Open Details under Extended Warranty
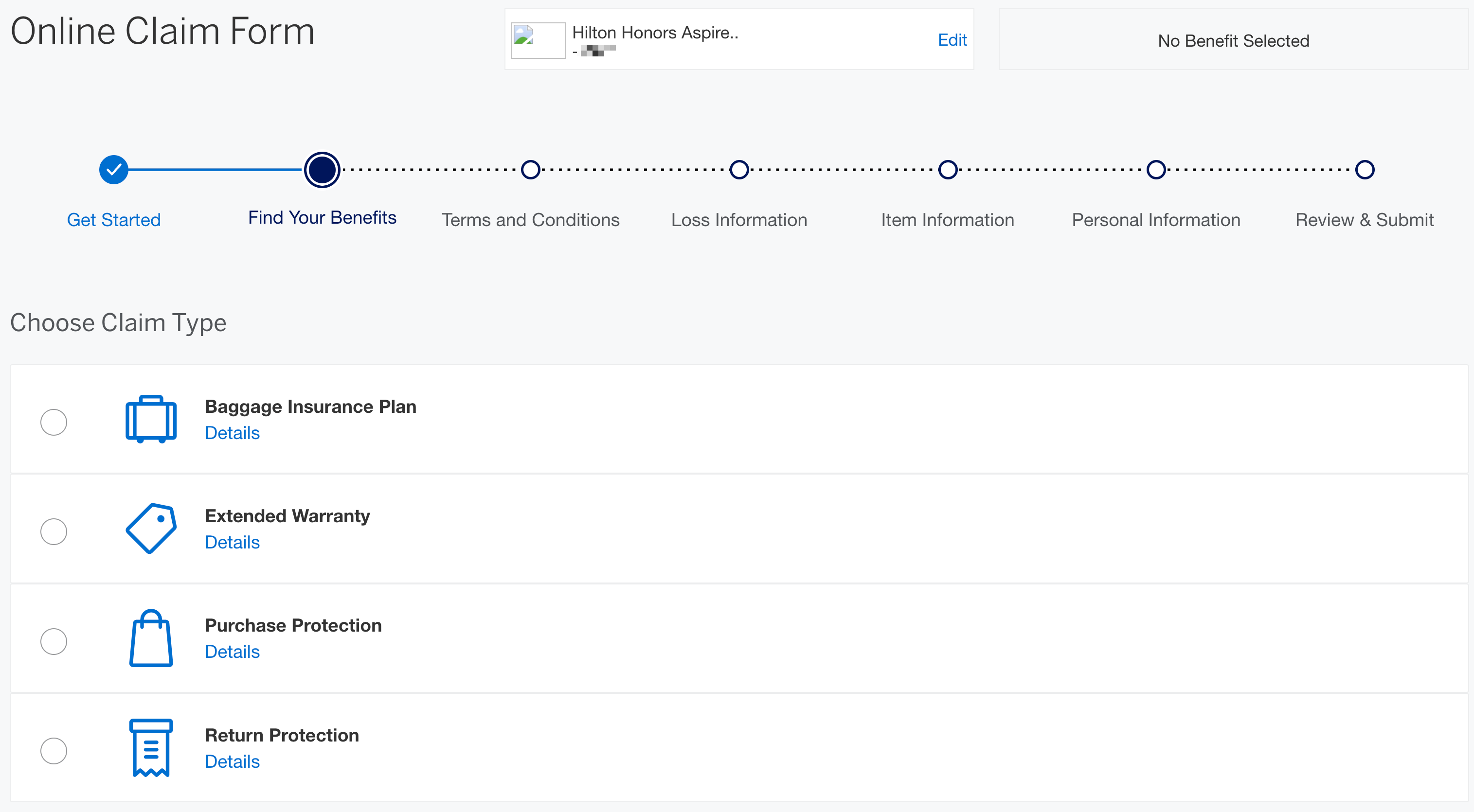Viewport: 1474px width, 812px height. [x=232, y=542]
